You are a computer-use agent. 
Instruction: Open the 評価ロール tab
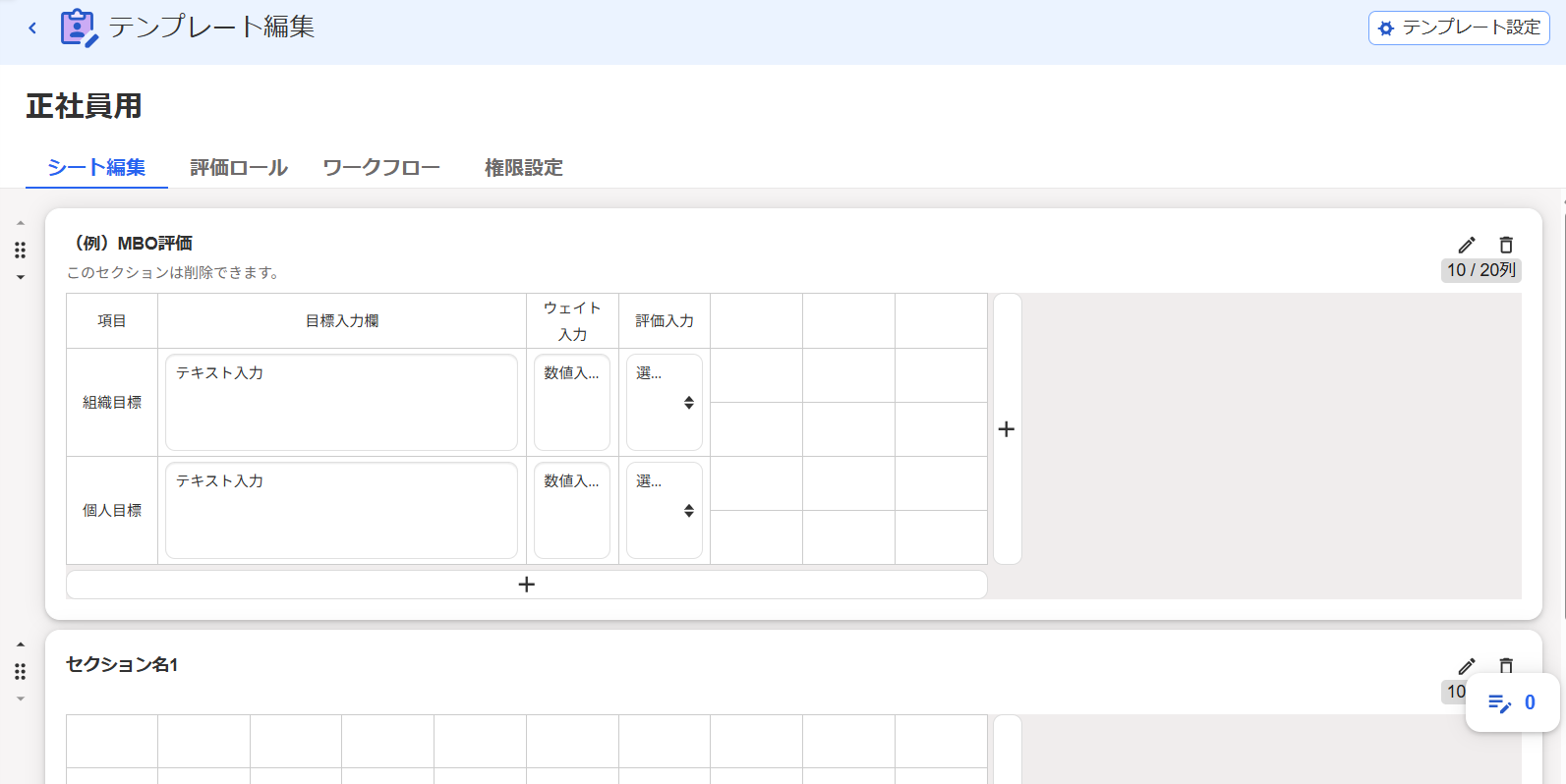(x=239, y=167)
